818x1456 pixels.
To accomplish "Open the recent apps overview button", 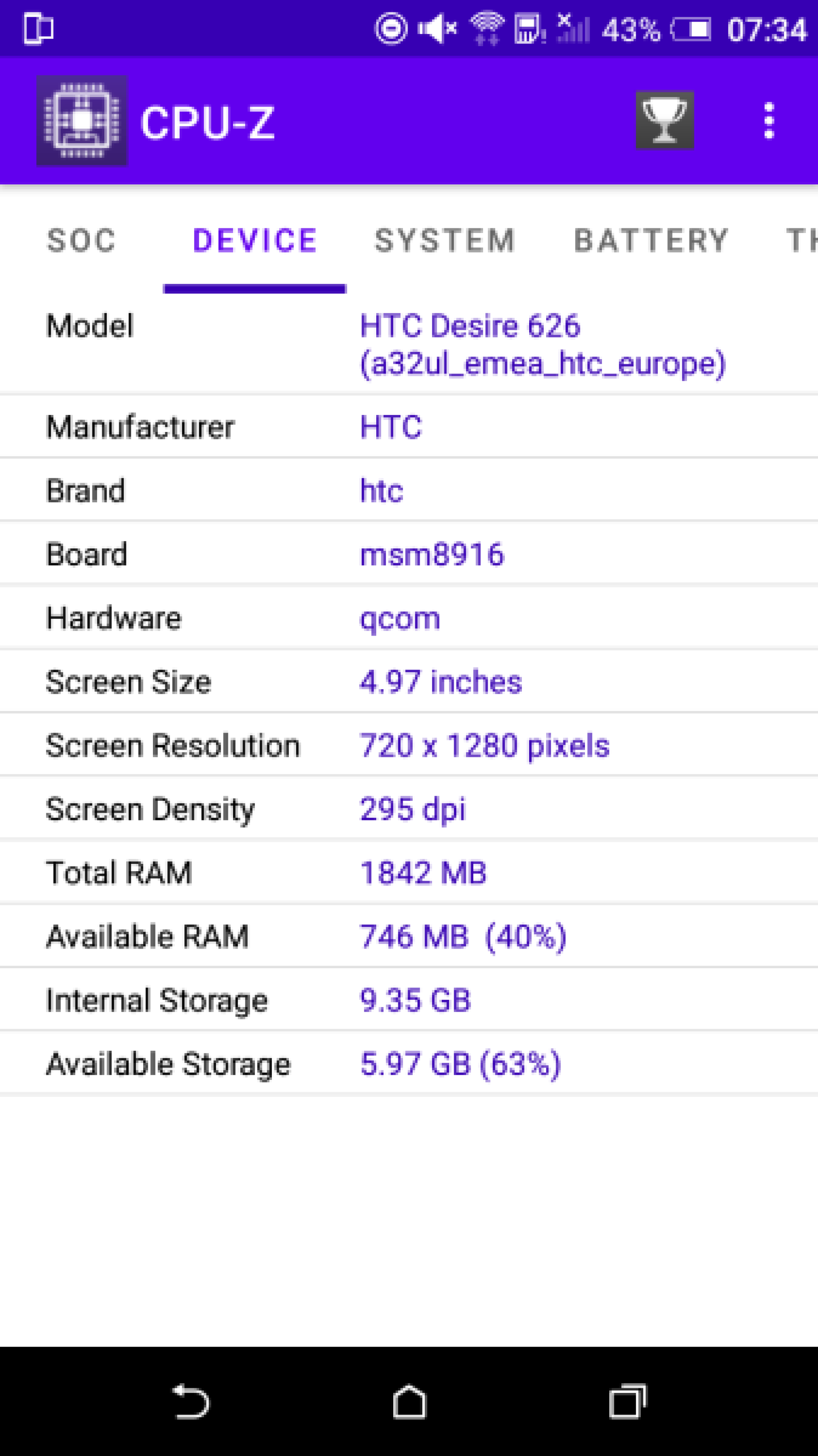I will click(x=628, y=1401).
